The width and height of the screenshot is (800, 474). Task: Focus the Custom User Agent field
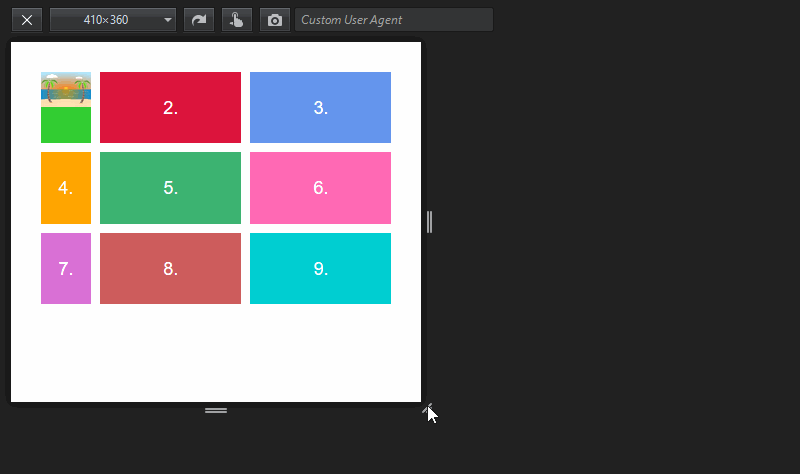coord(394,20)
